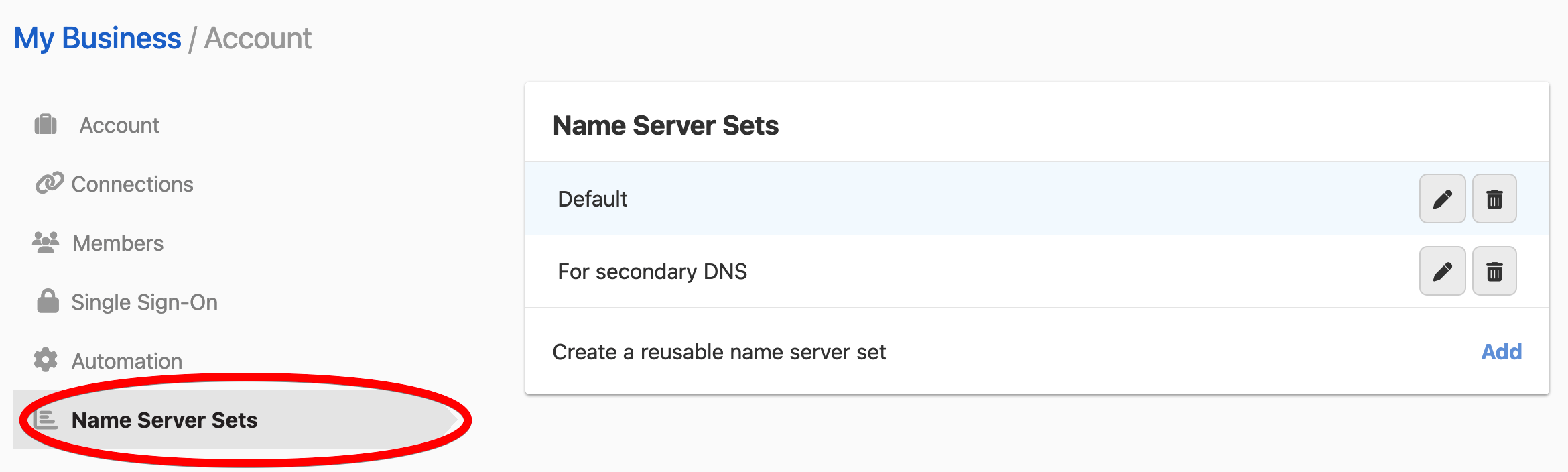Click the briefcase icon beside Account
Image resolution: width=1568 pixels, height=472 pixels.
pos(46,125)
